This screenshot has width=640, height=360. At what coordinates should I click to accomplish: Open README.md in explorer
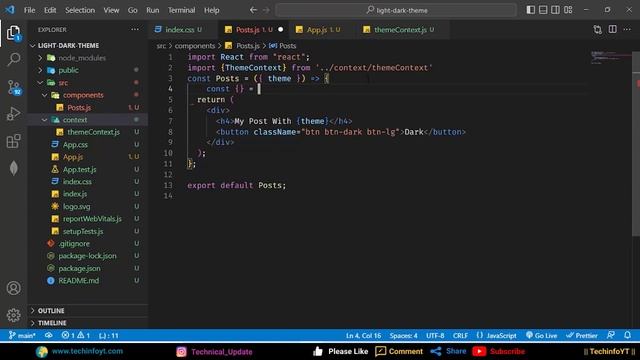tap(78, 281)
